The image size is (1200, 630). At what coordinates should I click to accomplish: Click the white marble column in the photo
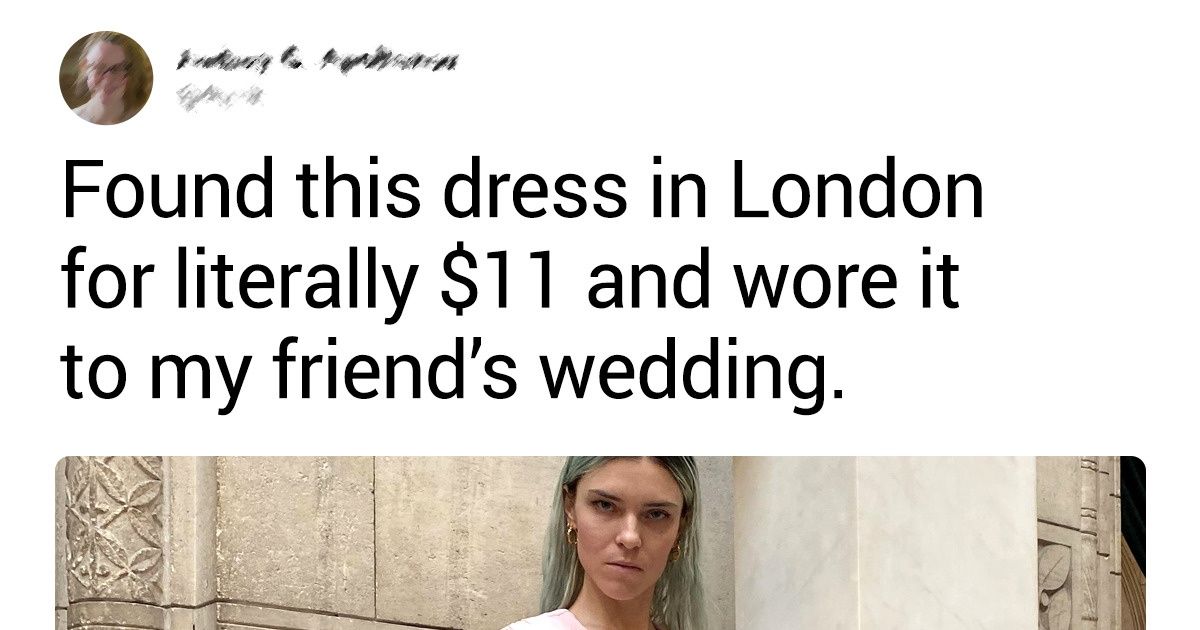point(885,543)
